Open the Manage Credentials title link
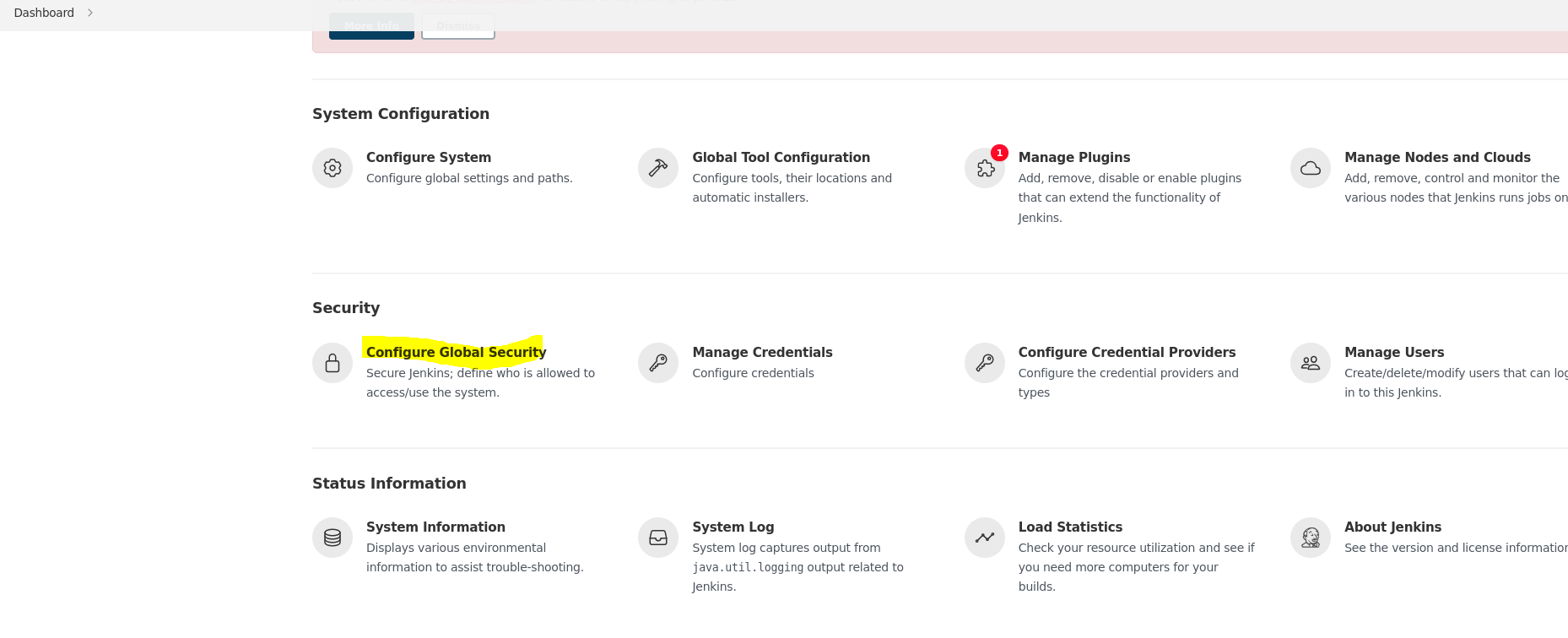 coord(762,352)
